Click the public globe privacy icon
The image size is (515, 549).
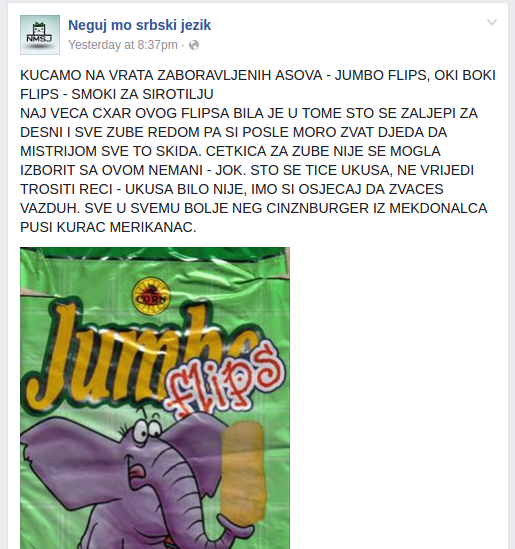[x=194, y=45]
